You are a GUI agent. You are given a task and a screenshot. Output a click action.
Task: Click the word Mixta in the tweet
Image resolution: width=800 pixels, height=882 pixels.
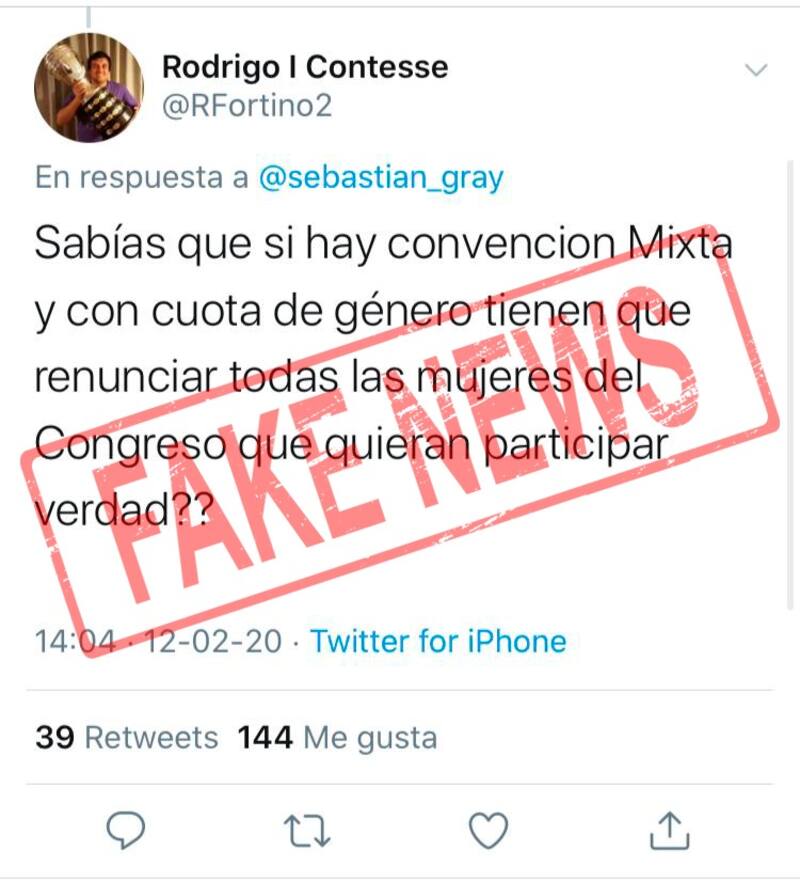680,242
